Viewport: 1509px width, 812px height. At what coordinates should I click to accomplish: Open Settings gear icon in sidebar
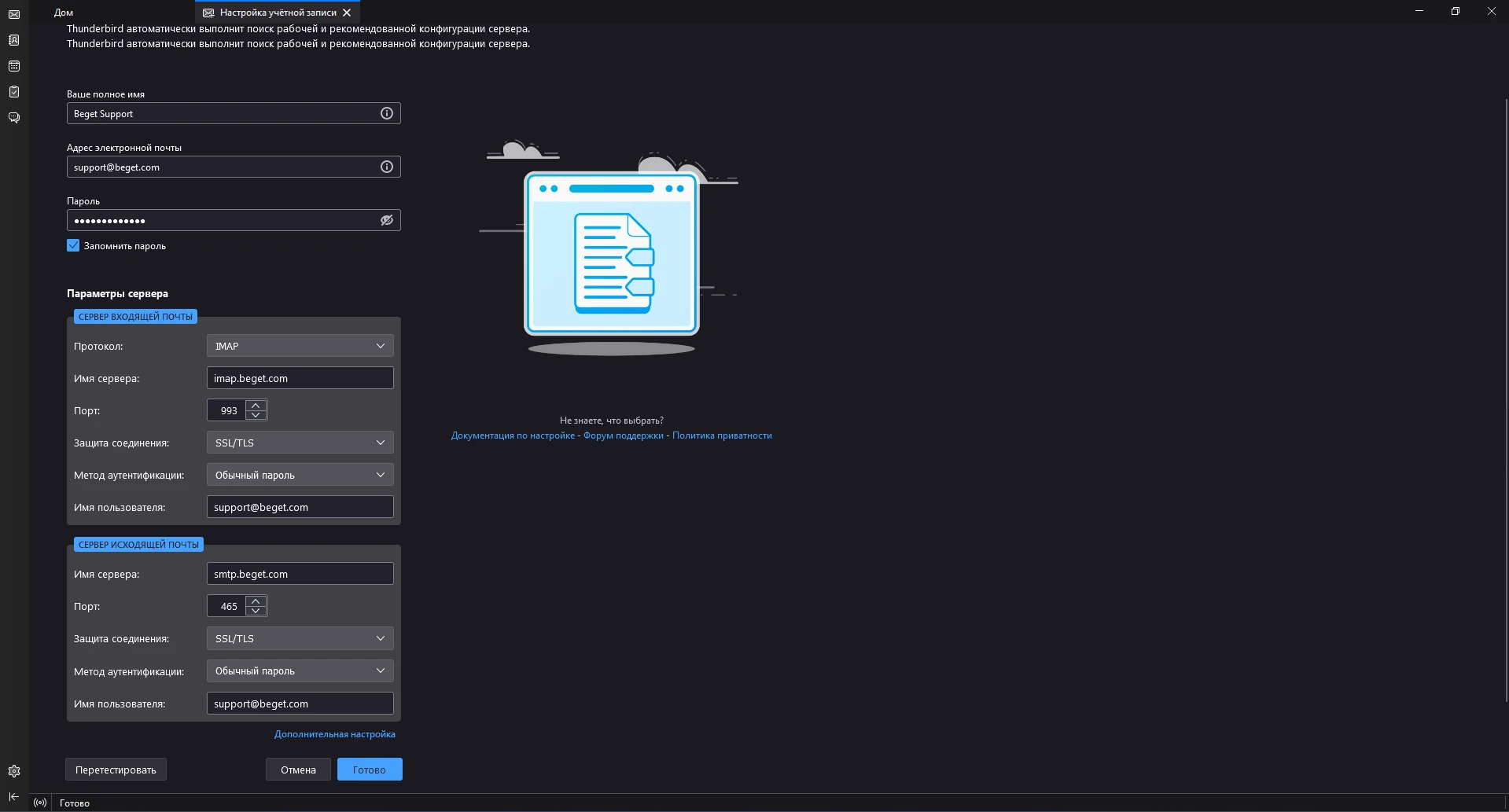(x=14, y=771)
